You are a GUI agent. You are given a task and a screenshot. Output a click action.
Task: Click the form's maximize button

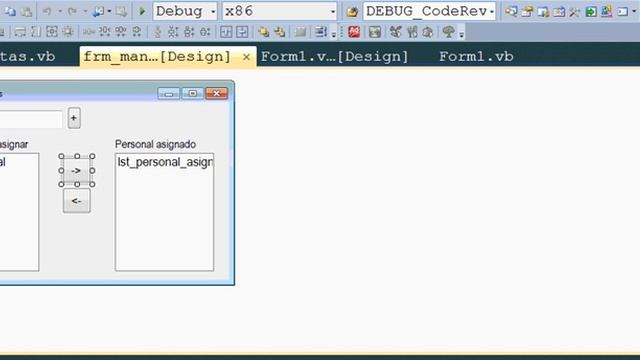click(x=193, y=93)
